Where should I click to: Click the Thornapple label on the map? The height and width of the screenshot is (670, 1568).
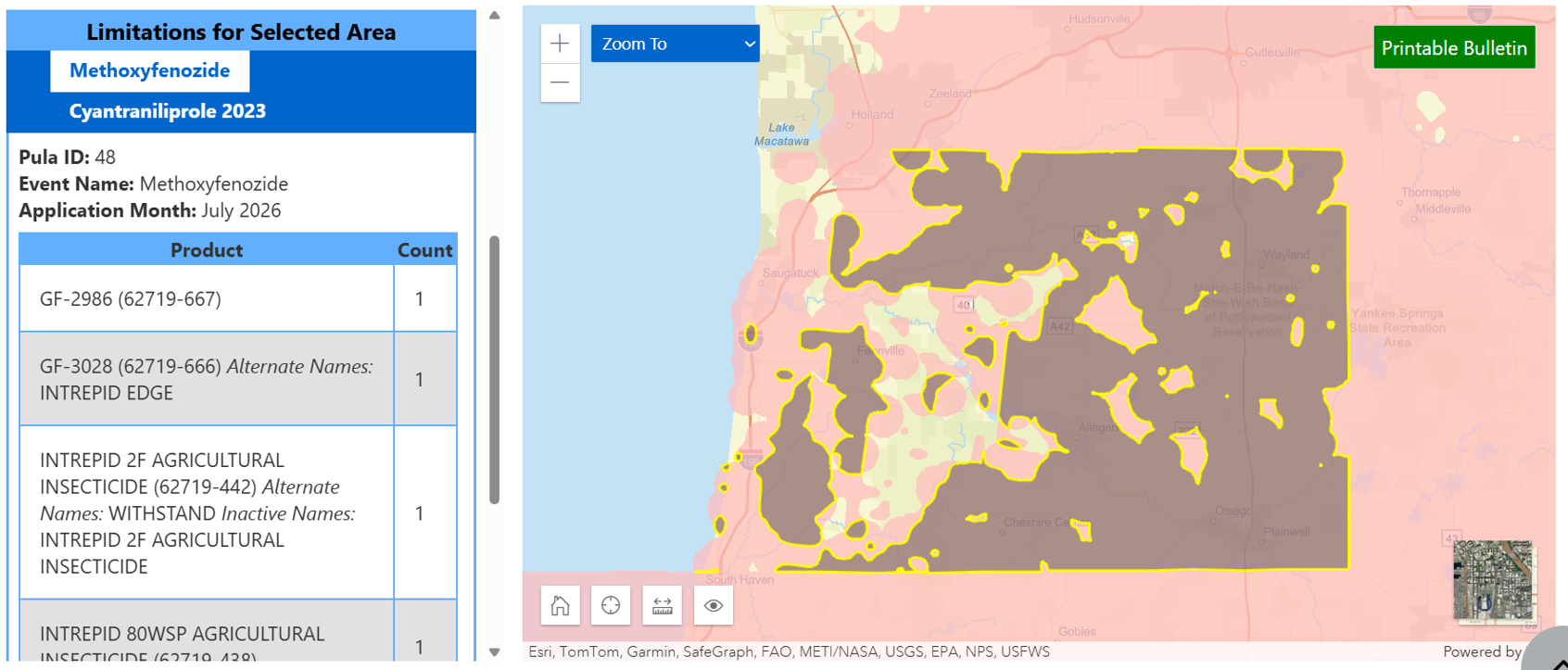[x=1431, y=192]
